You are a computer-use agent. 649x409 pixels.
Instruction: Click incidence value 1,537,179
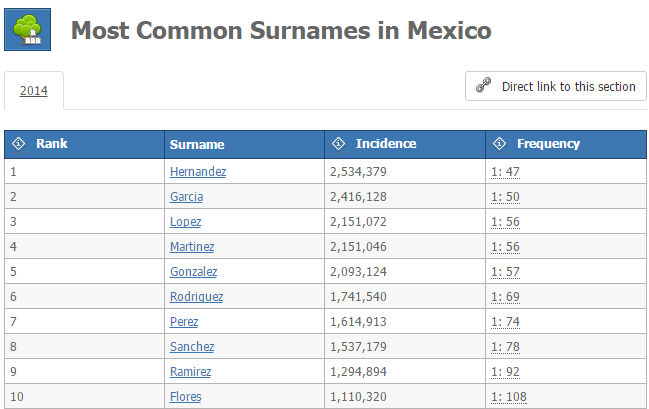coord(358,346)
